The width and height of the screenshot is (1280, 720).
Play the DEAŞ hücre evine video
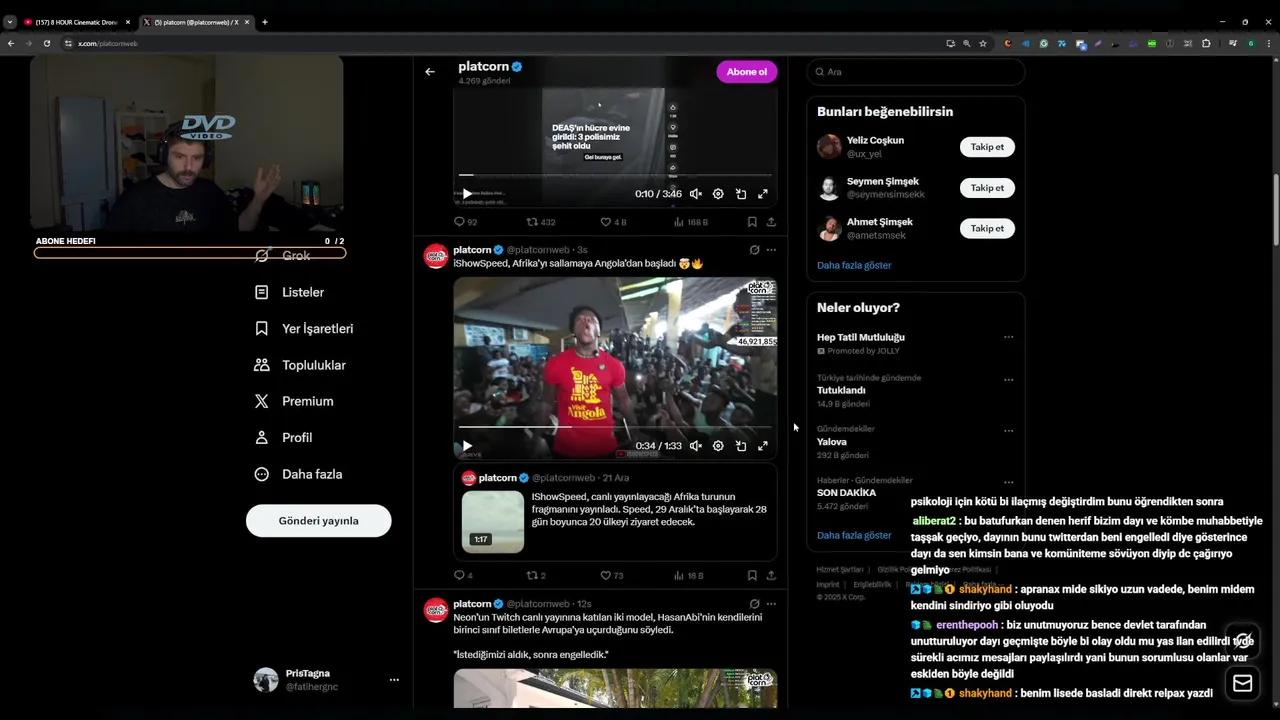click(466, 194)
